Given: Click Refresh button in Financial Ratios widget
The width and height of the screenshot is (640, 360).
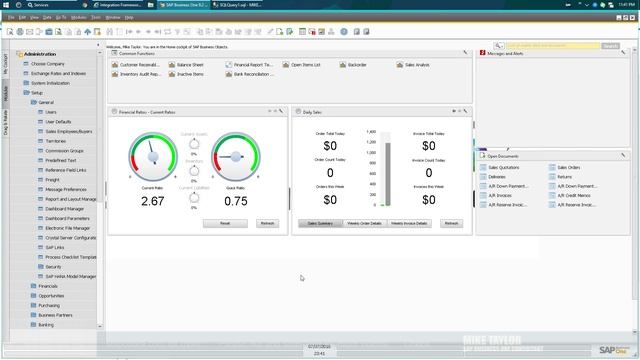Looking at the screenshot, I should click(267, 223).
